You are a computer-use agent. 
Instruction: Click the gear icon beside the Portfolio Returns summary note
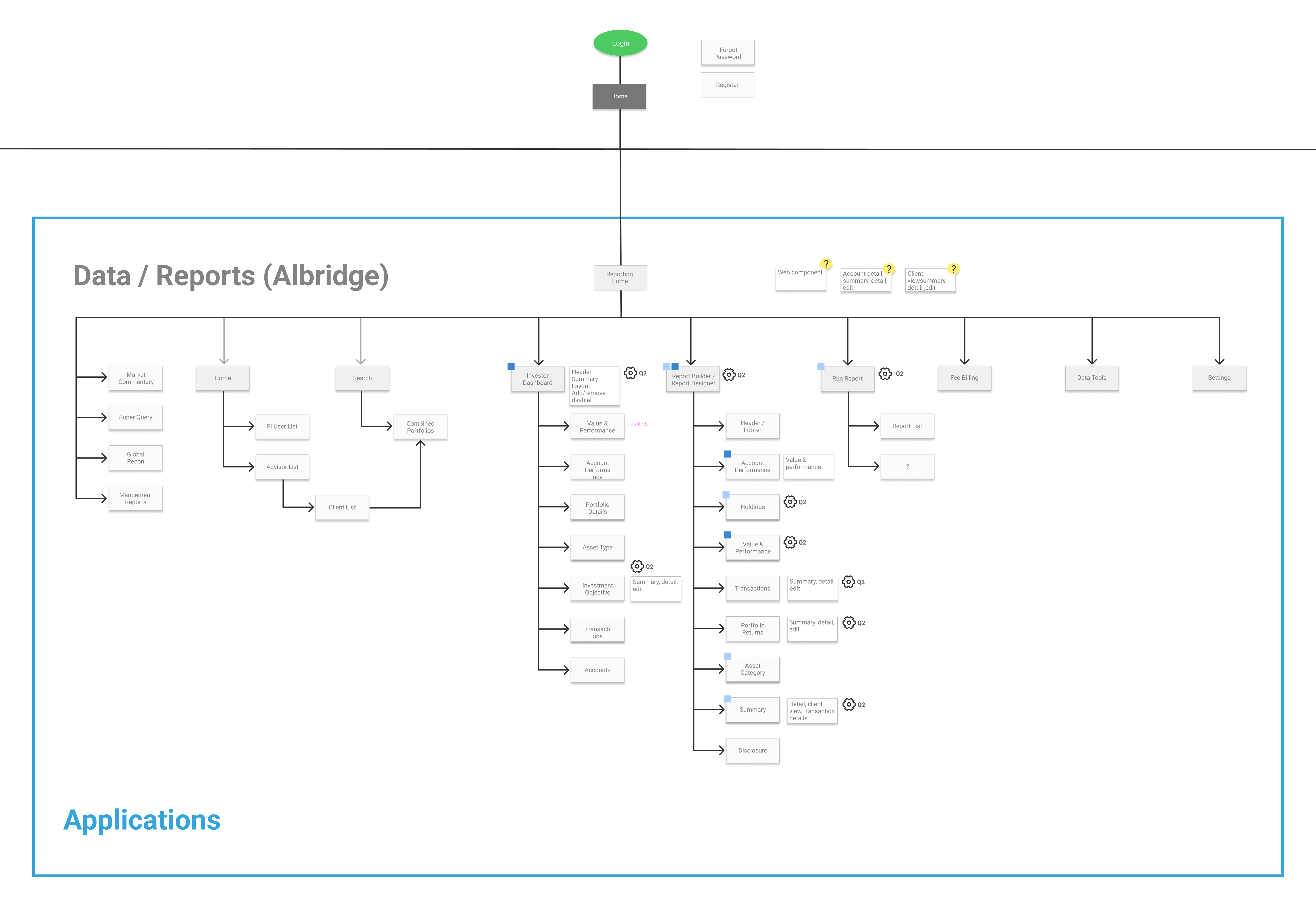pyautogui.click(x=849, y=622)
